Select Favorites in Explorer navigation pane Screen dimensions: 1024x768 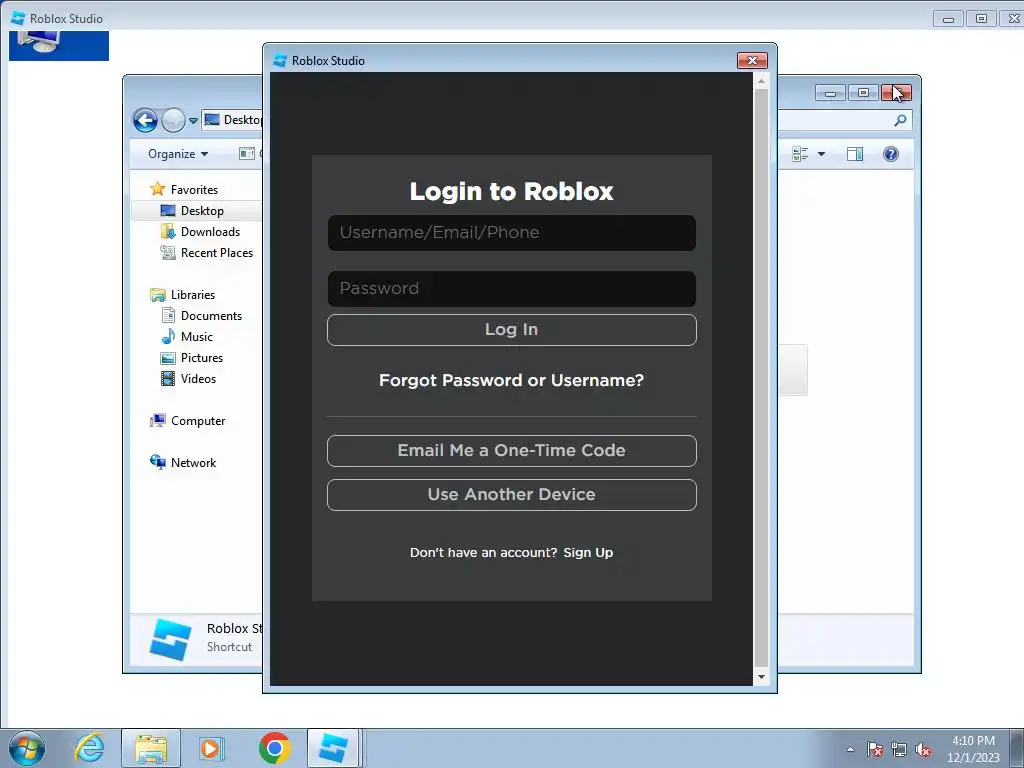194,189
